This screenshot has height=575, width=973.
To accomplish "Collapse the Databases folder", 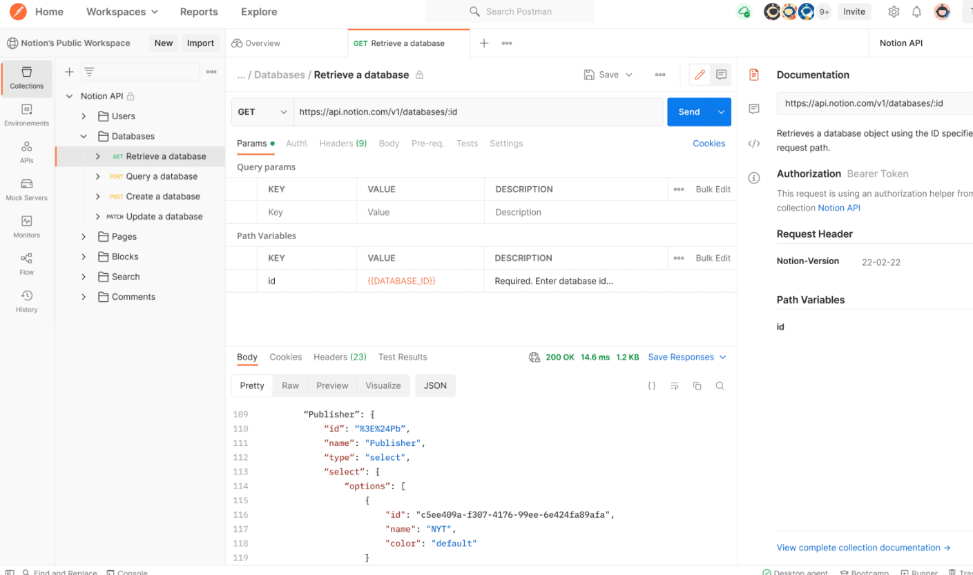I will (x=84, y=136).
